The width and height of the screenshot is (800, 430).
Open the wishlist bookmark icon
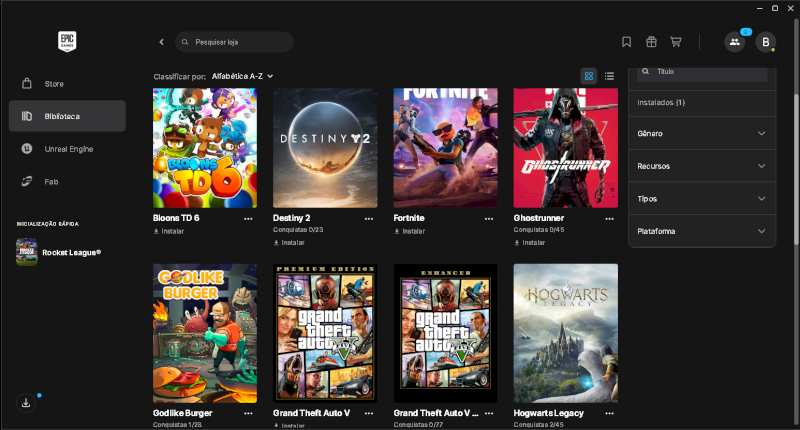[627, 42]
